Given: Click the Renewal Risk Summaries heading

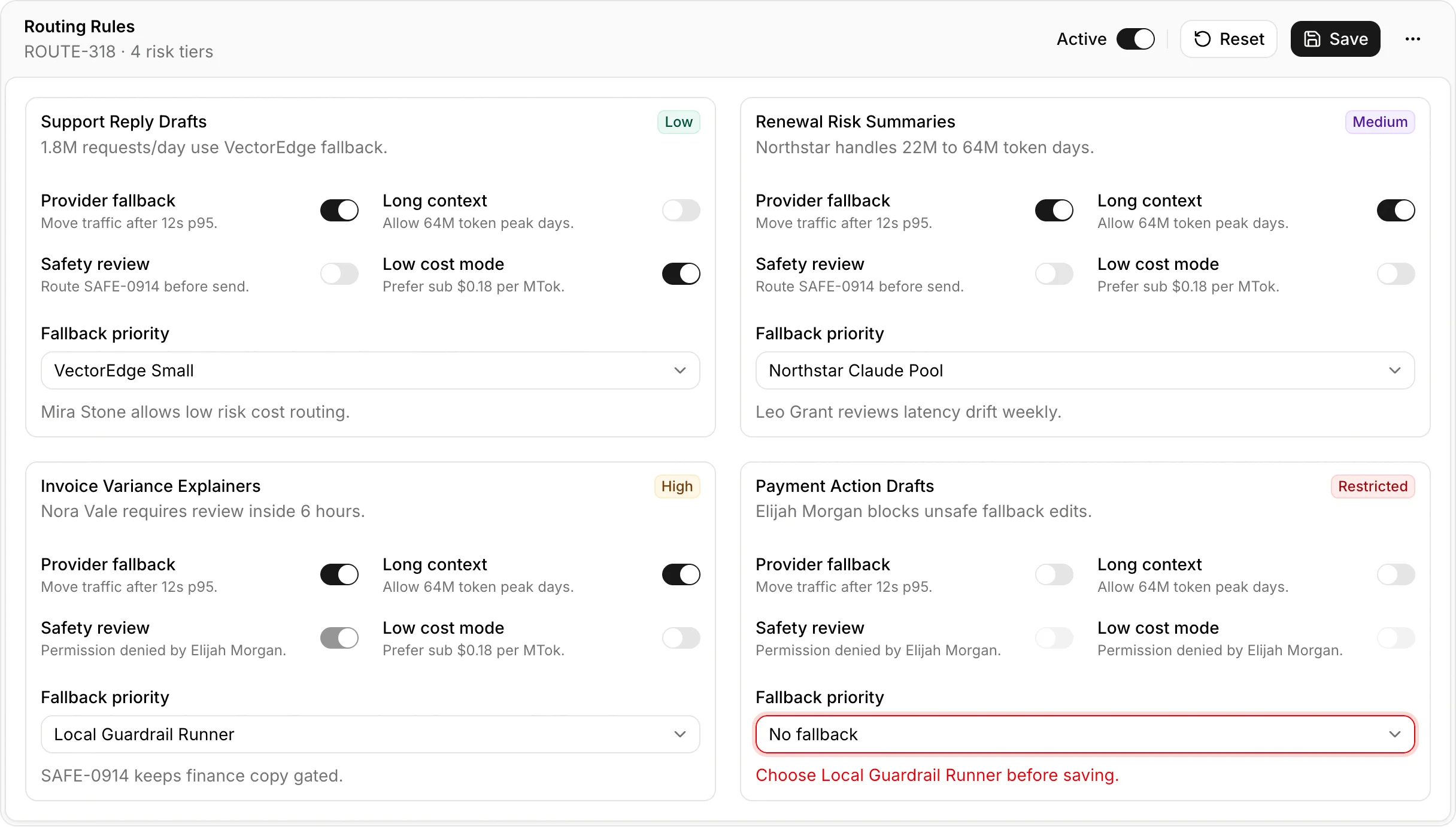Looking at the screenshot, I should tap(856, 121).
